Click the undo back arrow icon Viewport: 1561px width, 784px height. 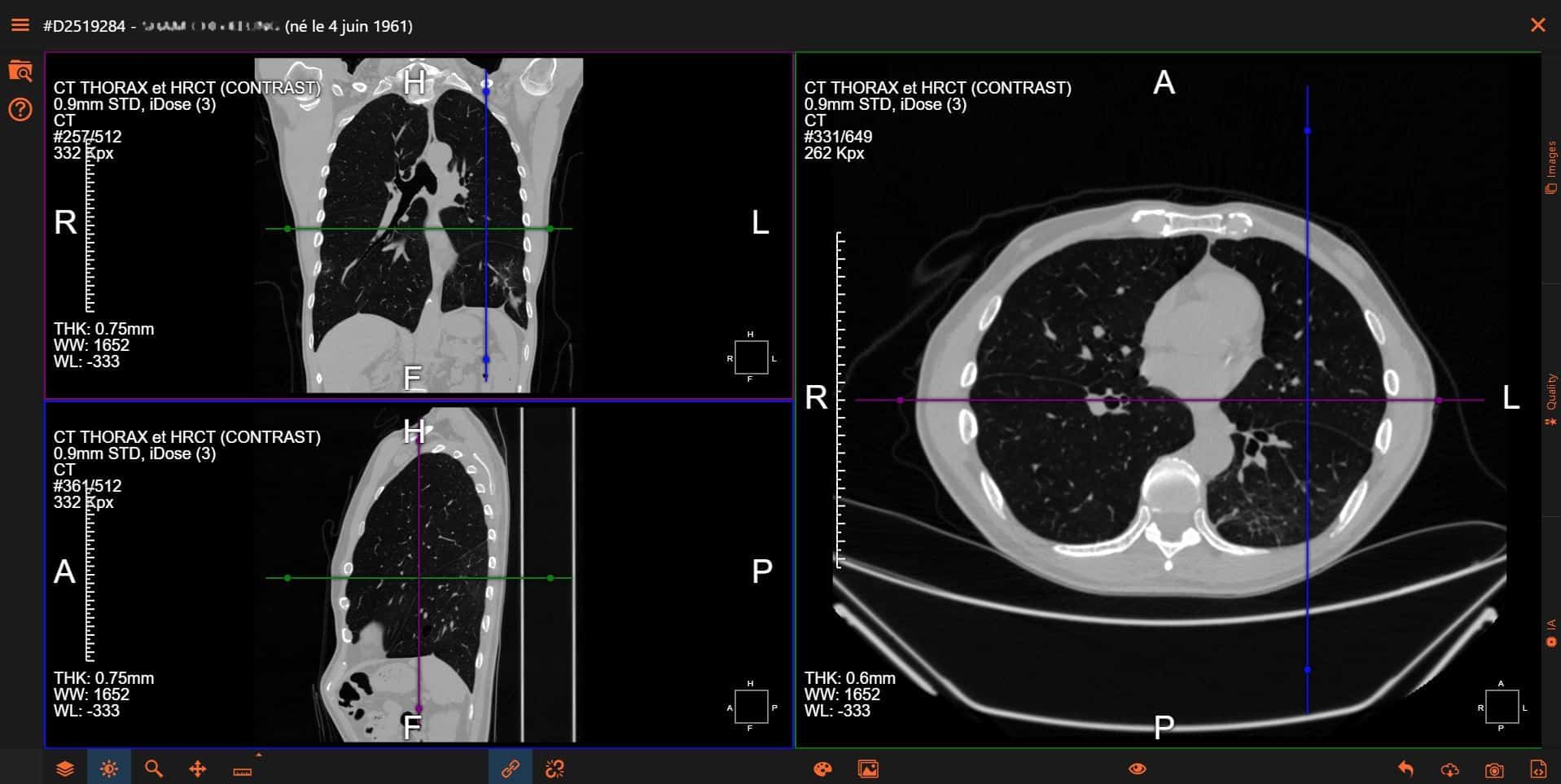1405,769
